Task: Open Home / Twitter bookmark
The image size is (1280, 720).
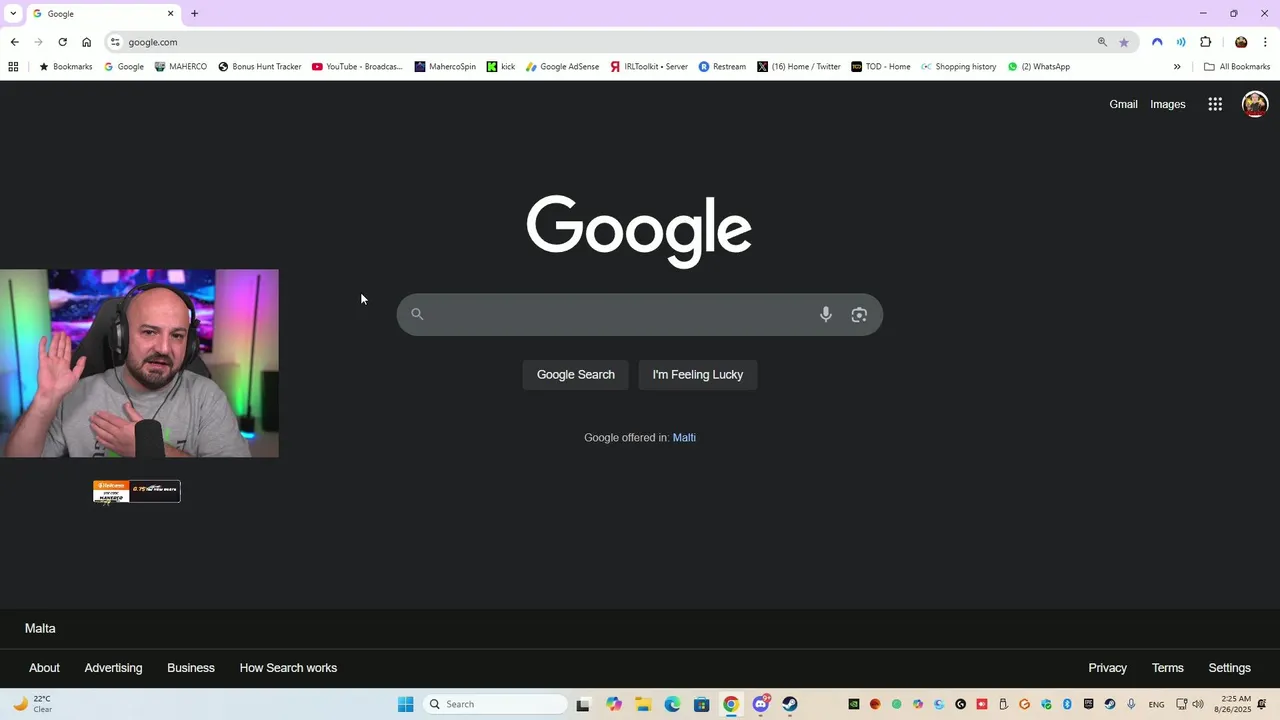Action: point(799,67)
